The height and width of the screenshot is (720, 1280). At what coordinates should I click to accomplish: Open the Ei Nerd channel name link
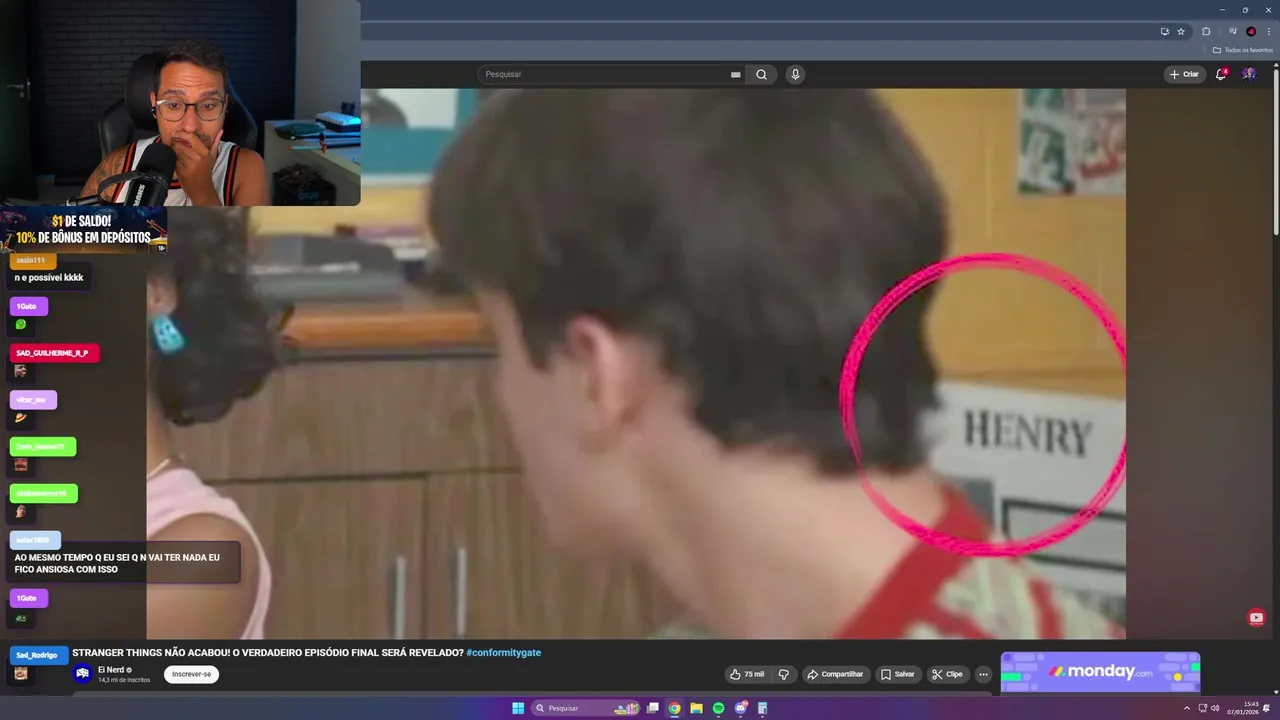tap(110, 669)
